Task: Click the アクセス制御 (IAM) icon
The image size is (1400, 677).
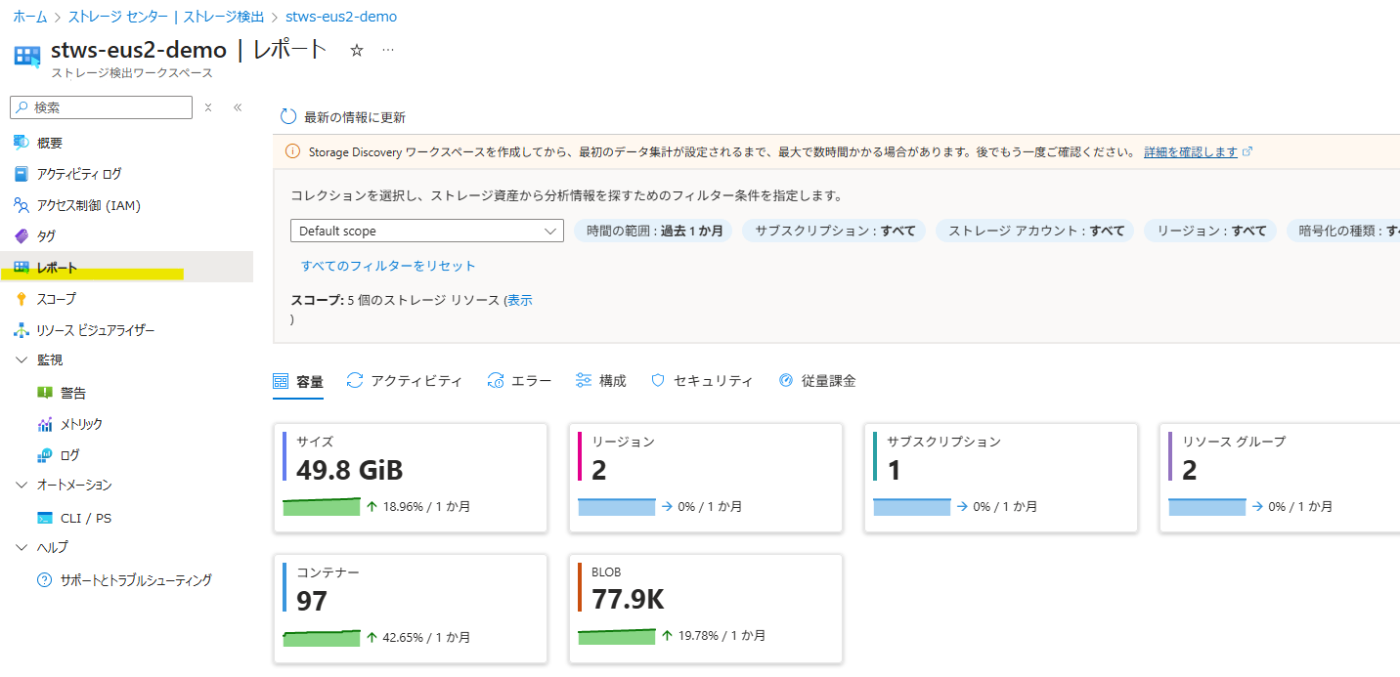Action: [x=21, y=205]
